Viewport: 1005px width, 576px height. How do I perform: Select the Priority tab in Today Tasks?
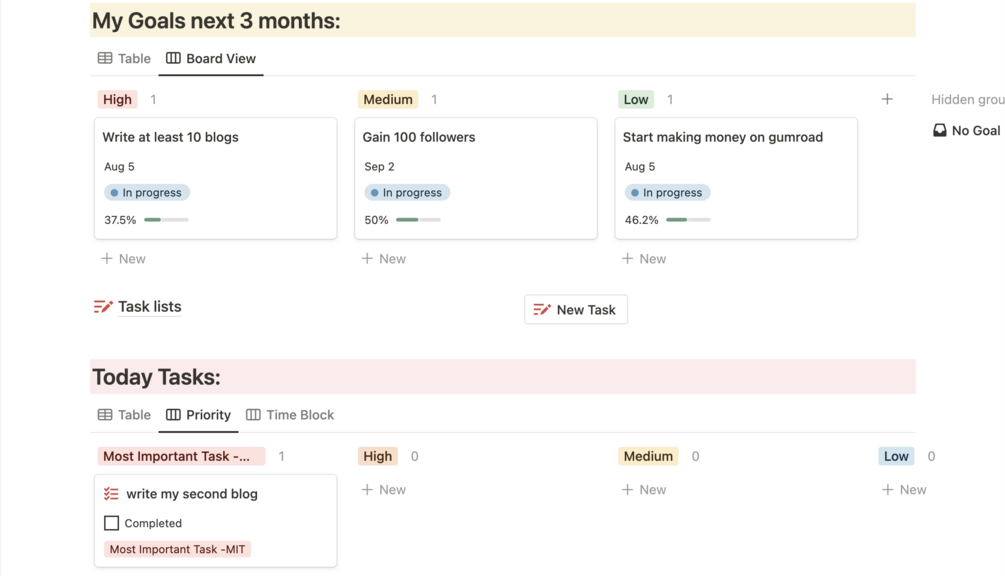point(198,415)
